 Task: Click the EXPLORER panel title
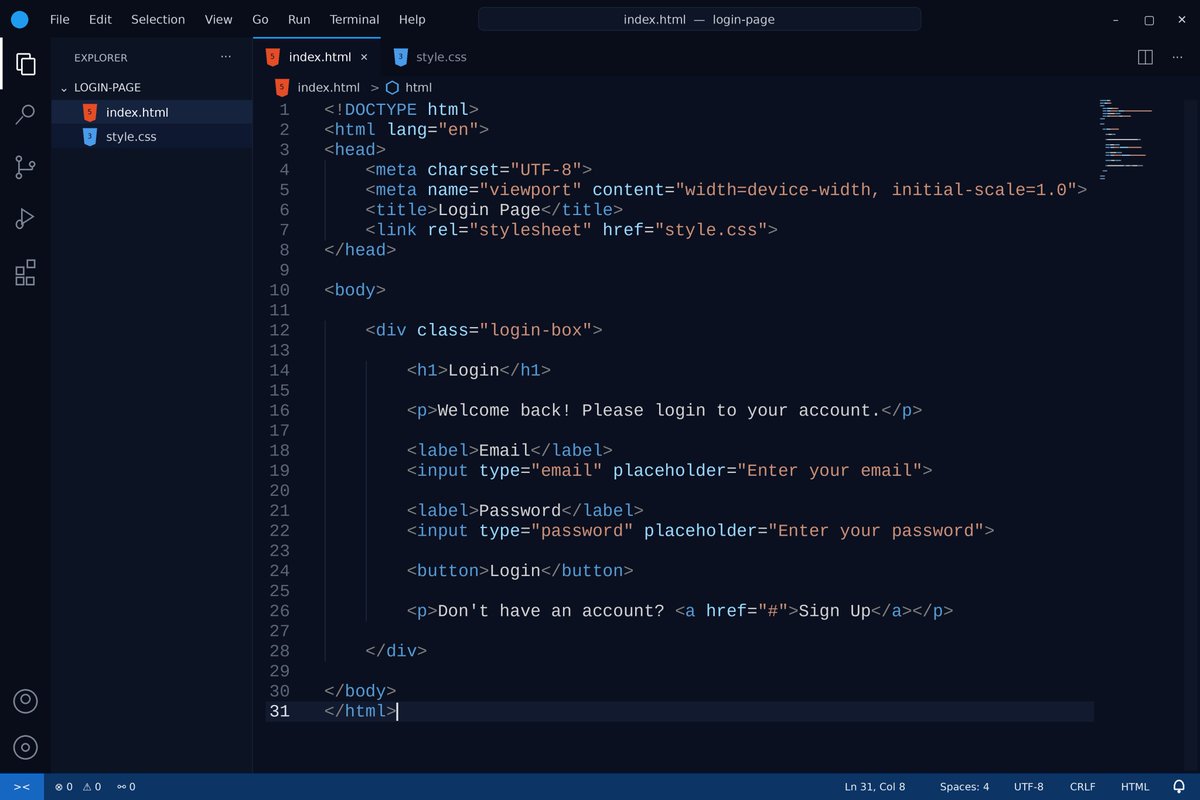coord(101,58)
